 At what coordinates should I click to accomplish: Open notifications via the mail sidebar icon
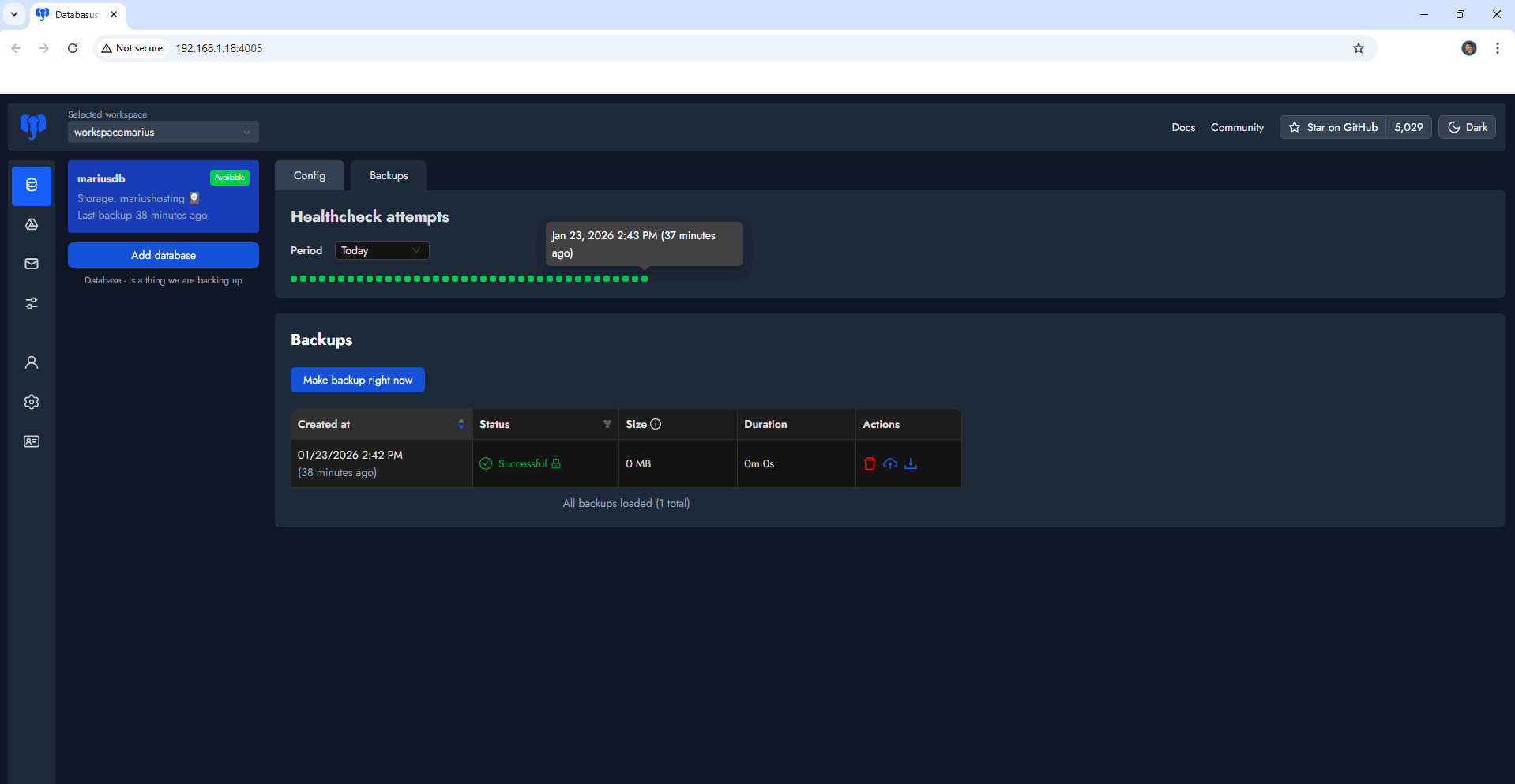tap(32, 264)
